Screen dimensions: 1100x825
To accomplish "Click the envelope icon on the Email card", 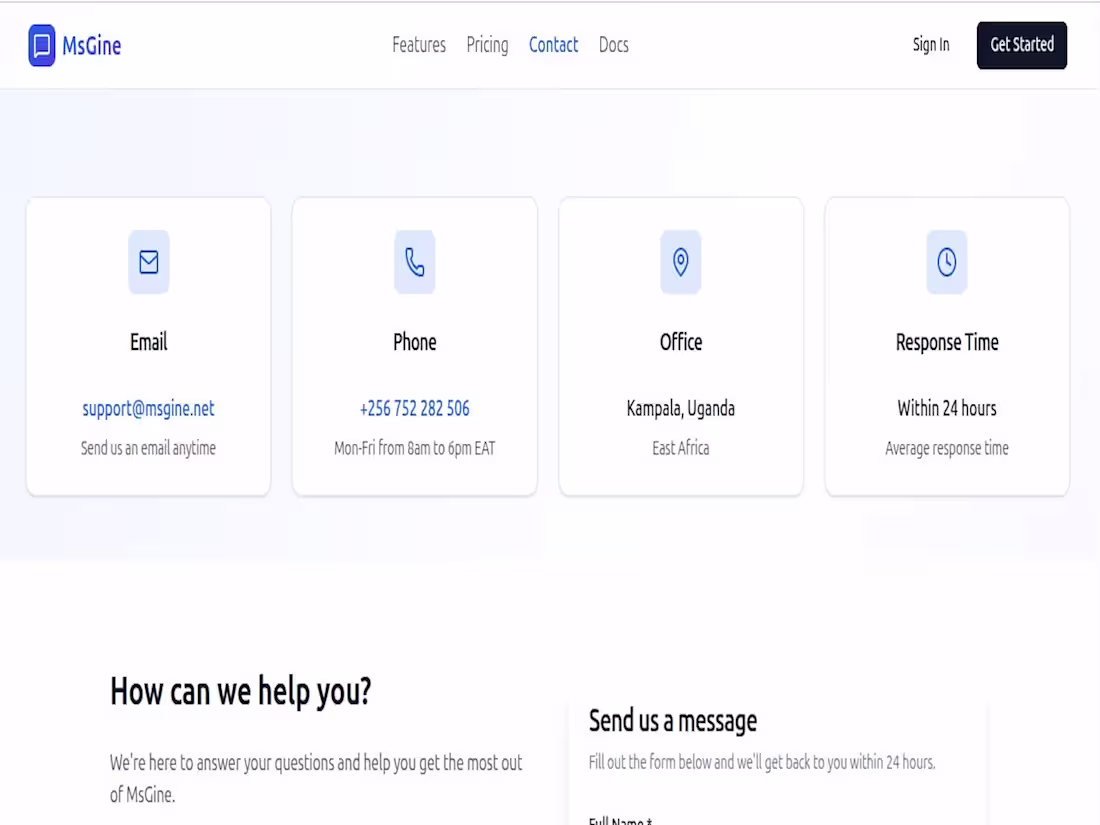I will (148, 262).
